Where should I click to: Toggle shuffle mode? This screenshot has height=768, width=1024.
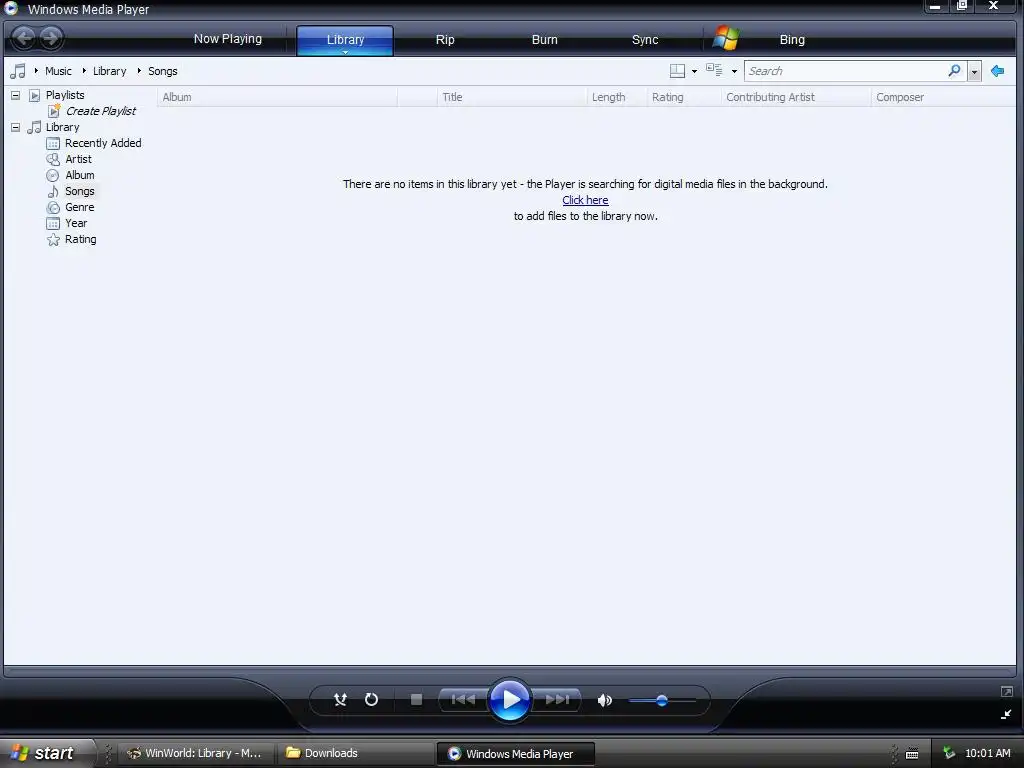click(340, 700)
